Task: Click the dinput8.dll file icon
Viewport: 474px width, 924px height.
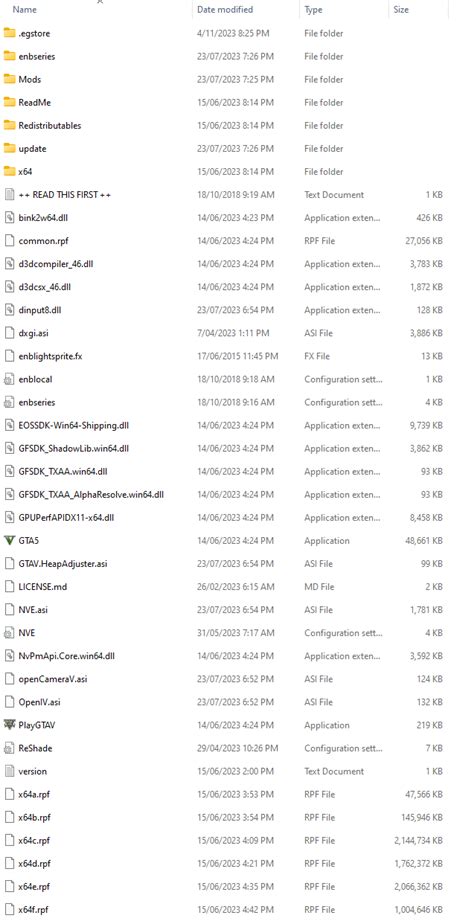Action: (9, 310)
